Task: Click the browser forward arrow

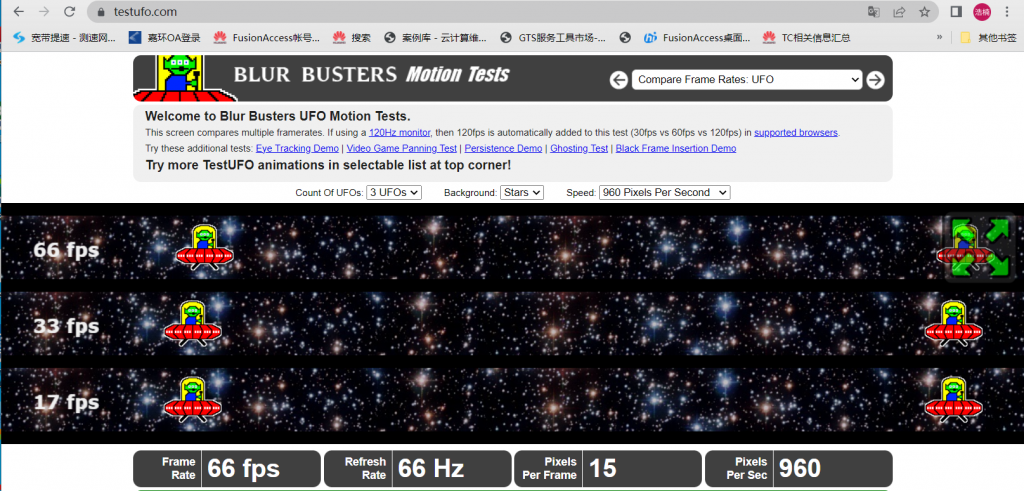Action: click(x=44, y=12)
